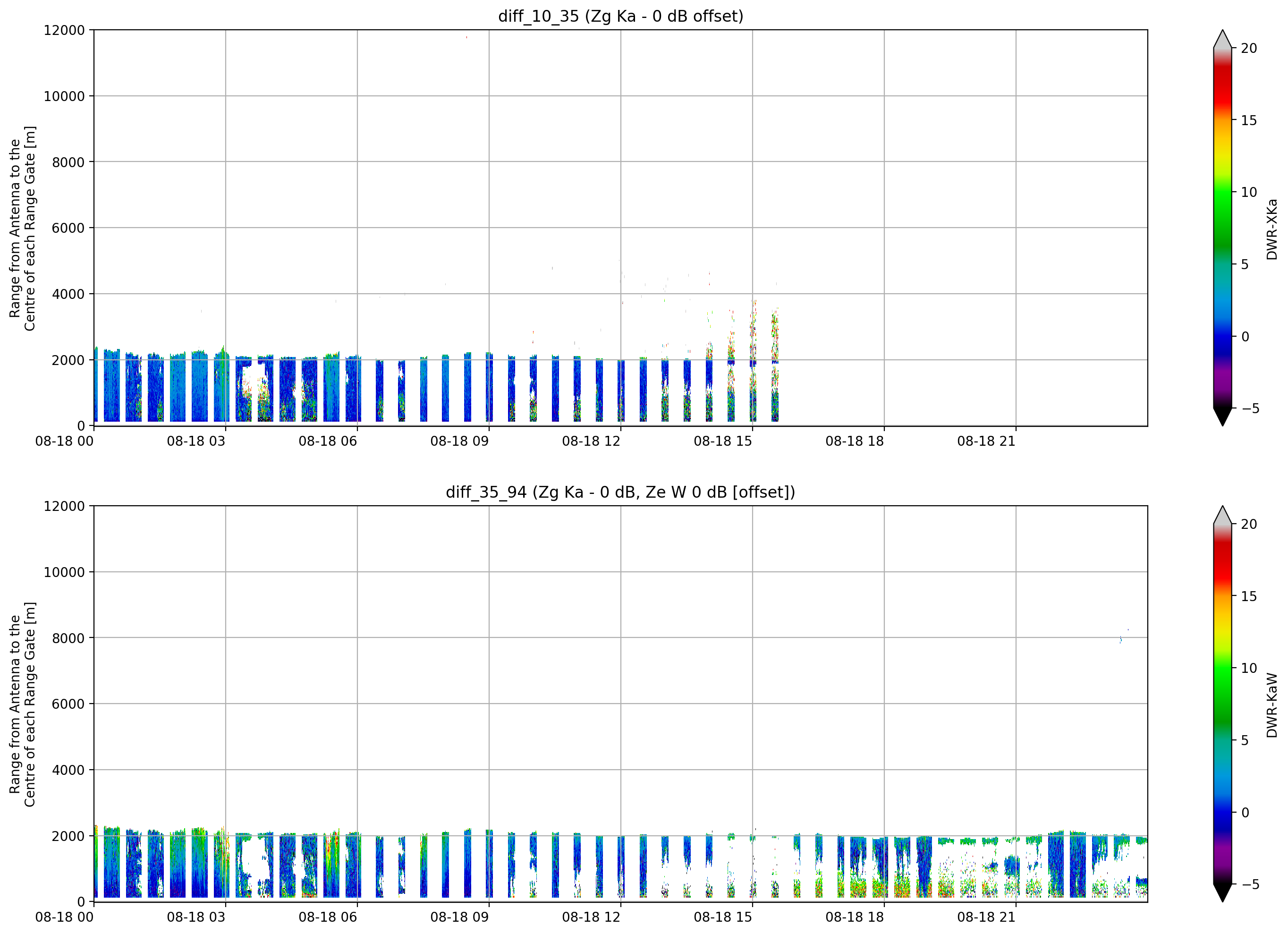
Task: Click the 0 label on bottom colorbar
Action: pos(1245,813)
